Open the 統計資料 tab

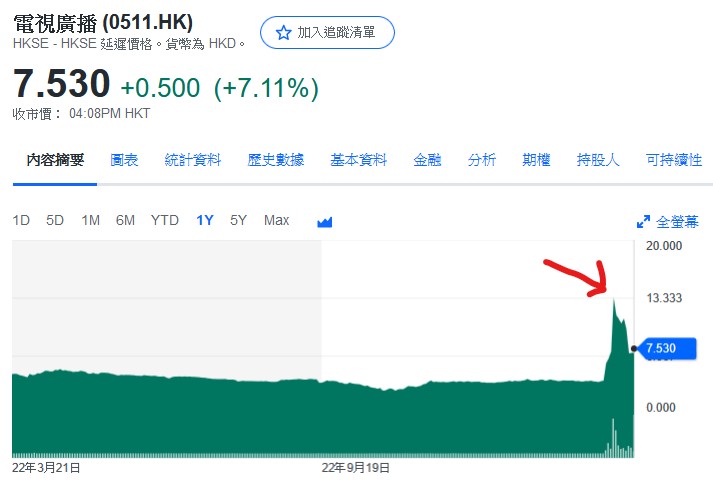(x=193, y=160)
